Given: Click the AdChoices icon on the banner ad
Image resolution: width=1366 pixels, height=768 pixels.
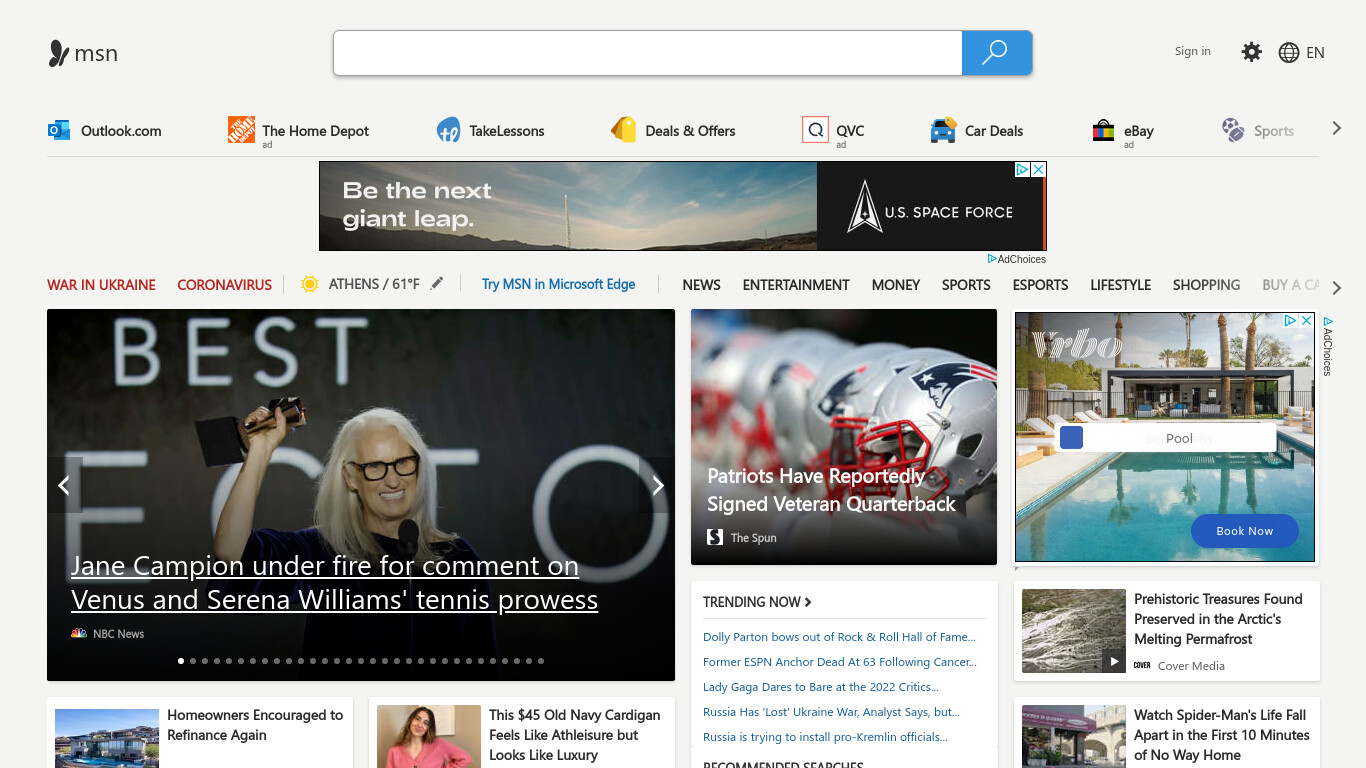Looking at the screenshot, I should (1023, 170).
